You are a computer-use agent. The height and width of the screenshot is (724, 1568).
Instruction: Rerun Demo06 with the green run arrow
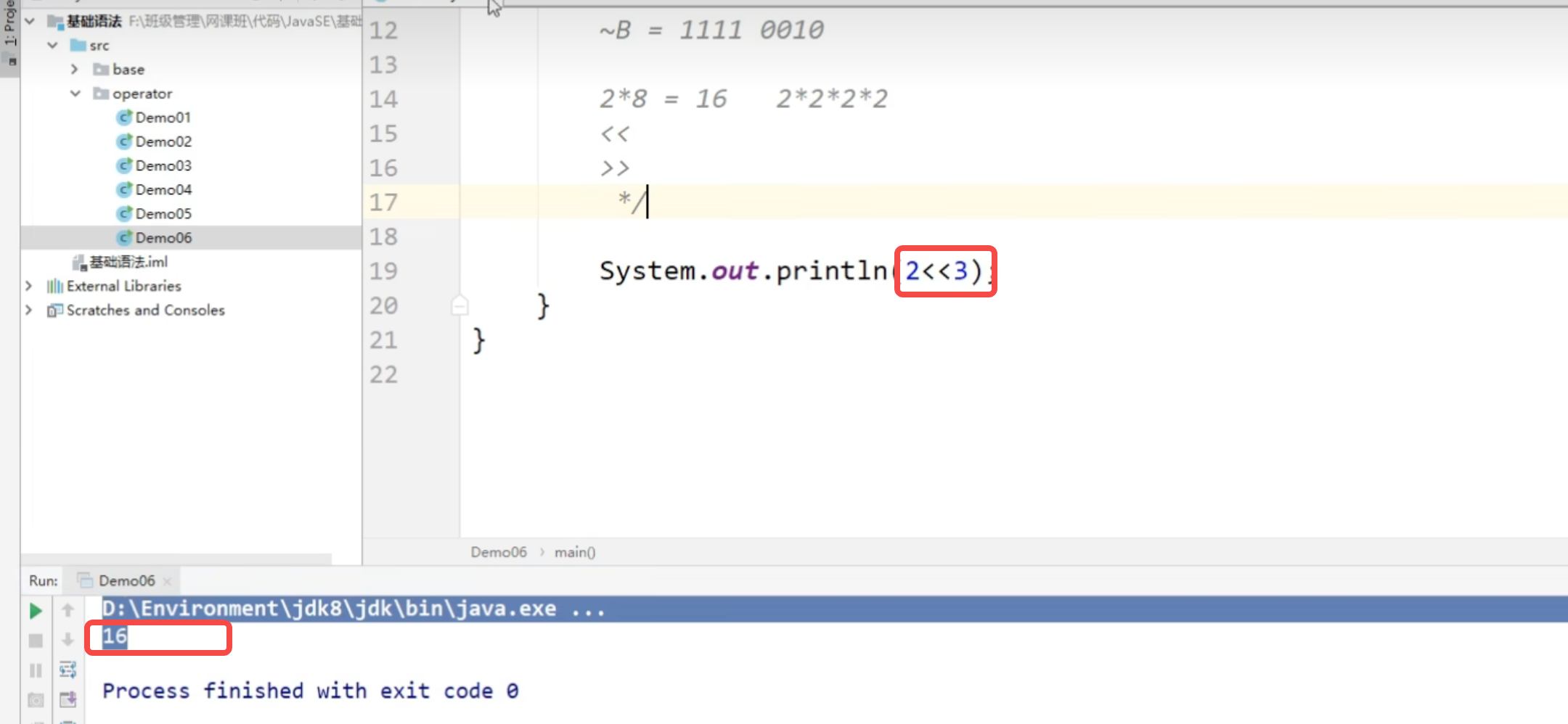[35, 611]
